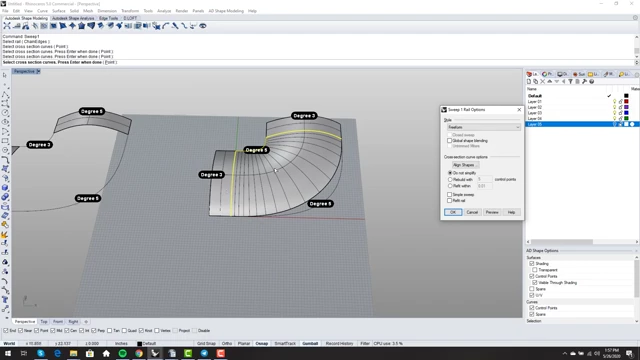Select the Rebuild with radio button

click(450, 180)
